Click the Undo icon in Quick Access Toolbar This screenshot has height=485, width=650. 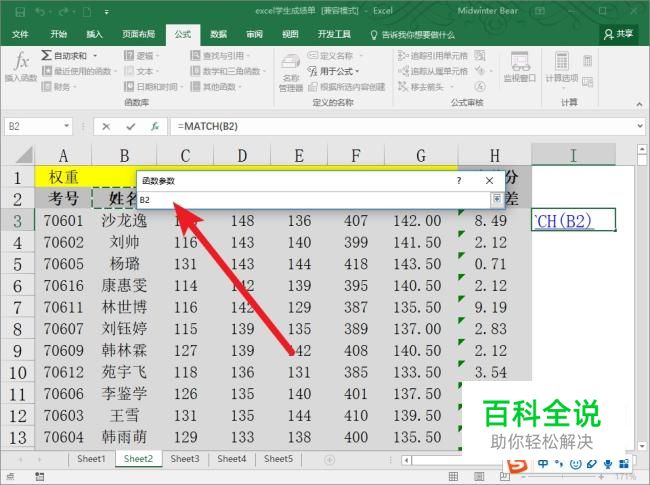40,12
